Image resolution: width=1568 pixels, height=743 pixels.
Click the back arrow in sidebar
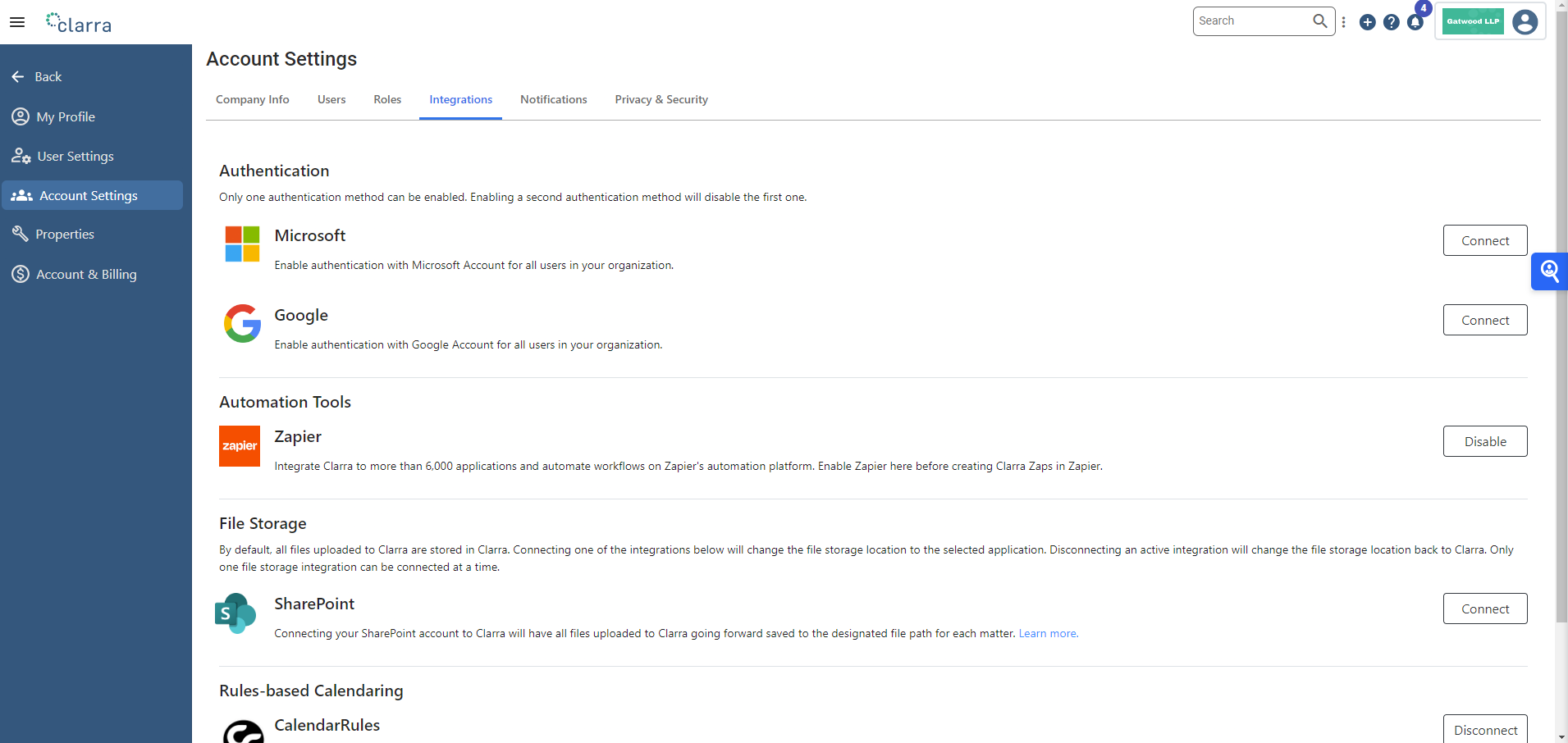19,77
